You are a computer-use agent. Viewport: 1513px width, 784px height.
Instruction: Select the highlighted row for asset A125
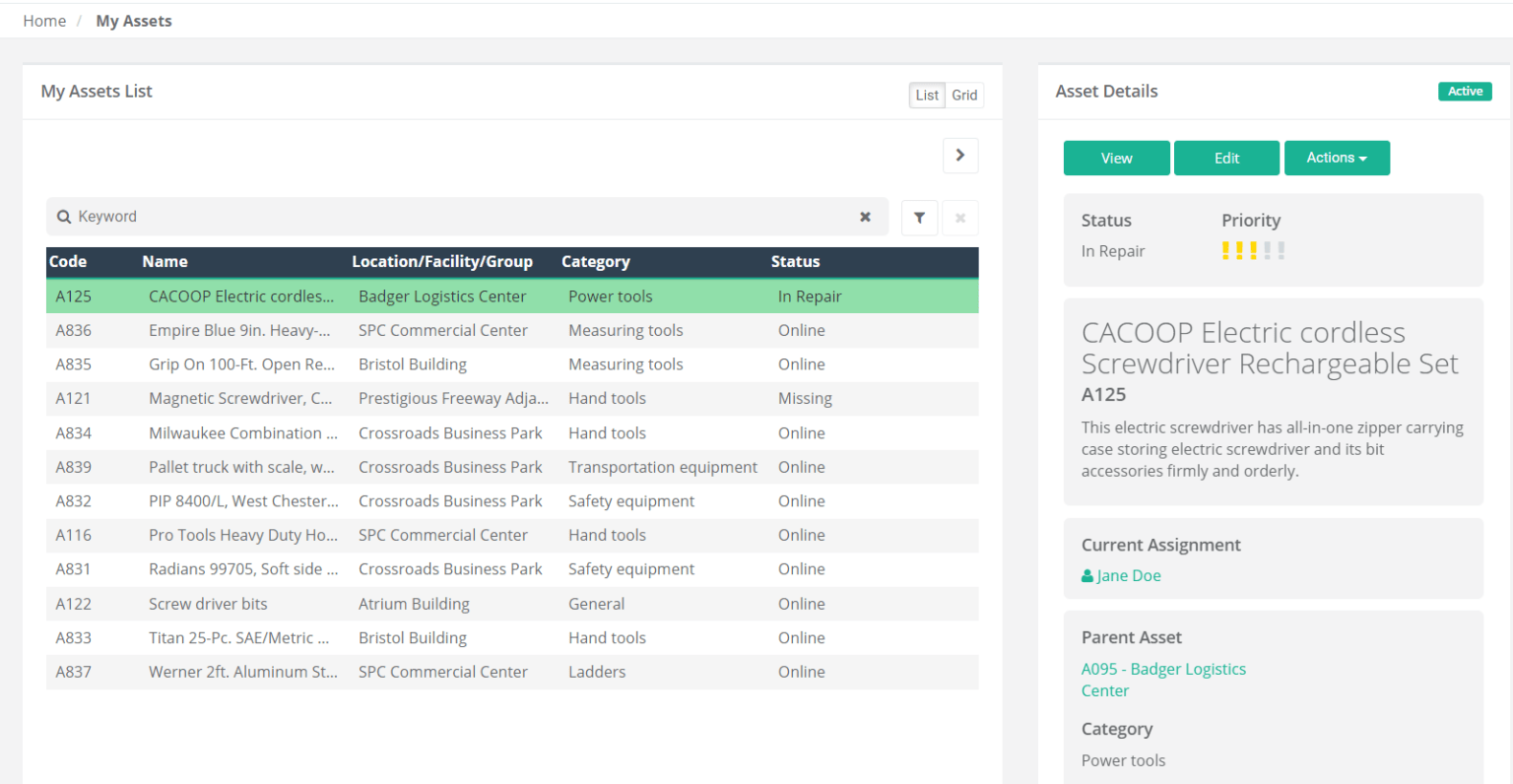(394, 295)
